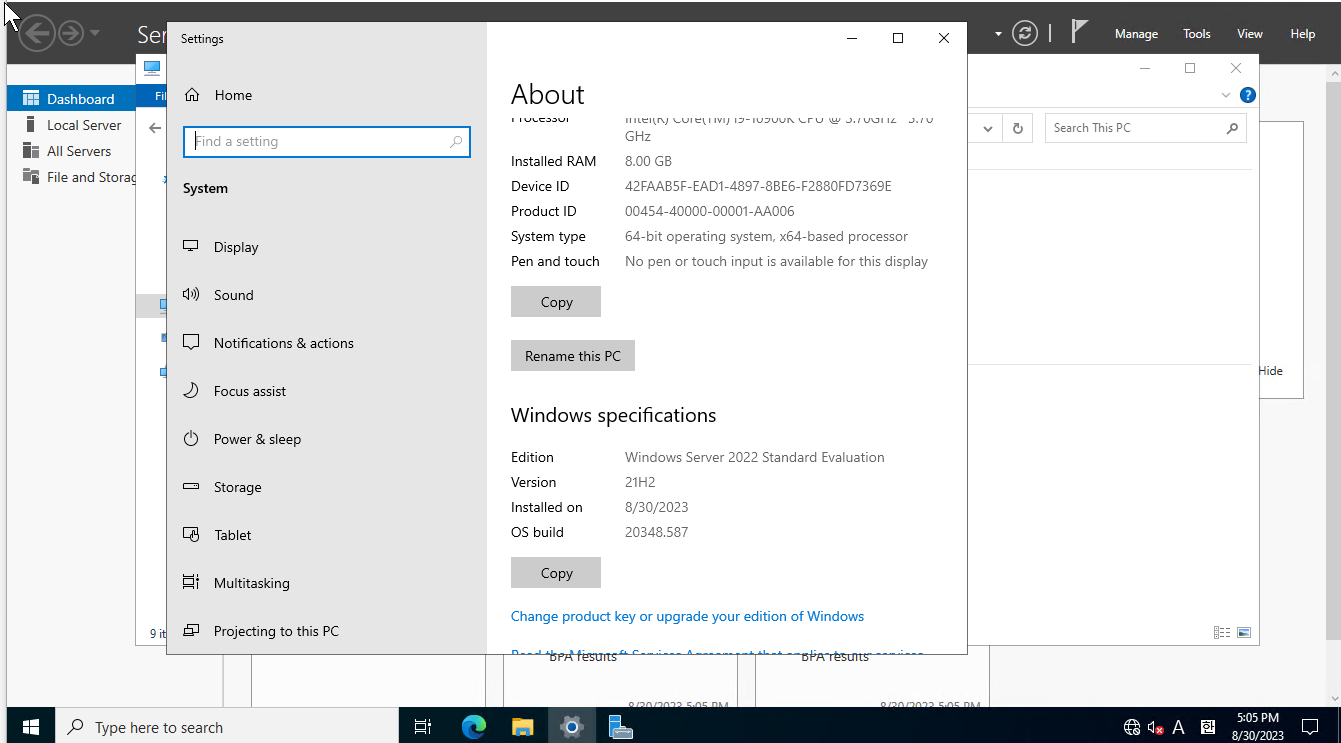
Task: Open Server Manager navigation history dropdown arrow
Action: pos(95,33)
